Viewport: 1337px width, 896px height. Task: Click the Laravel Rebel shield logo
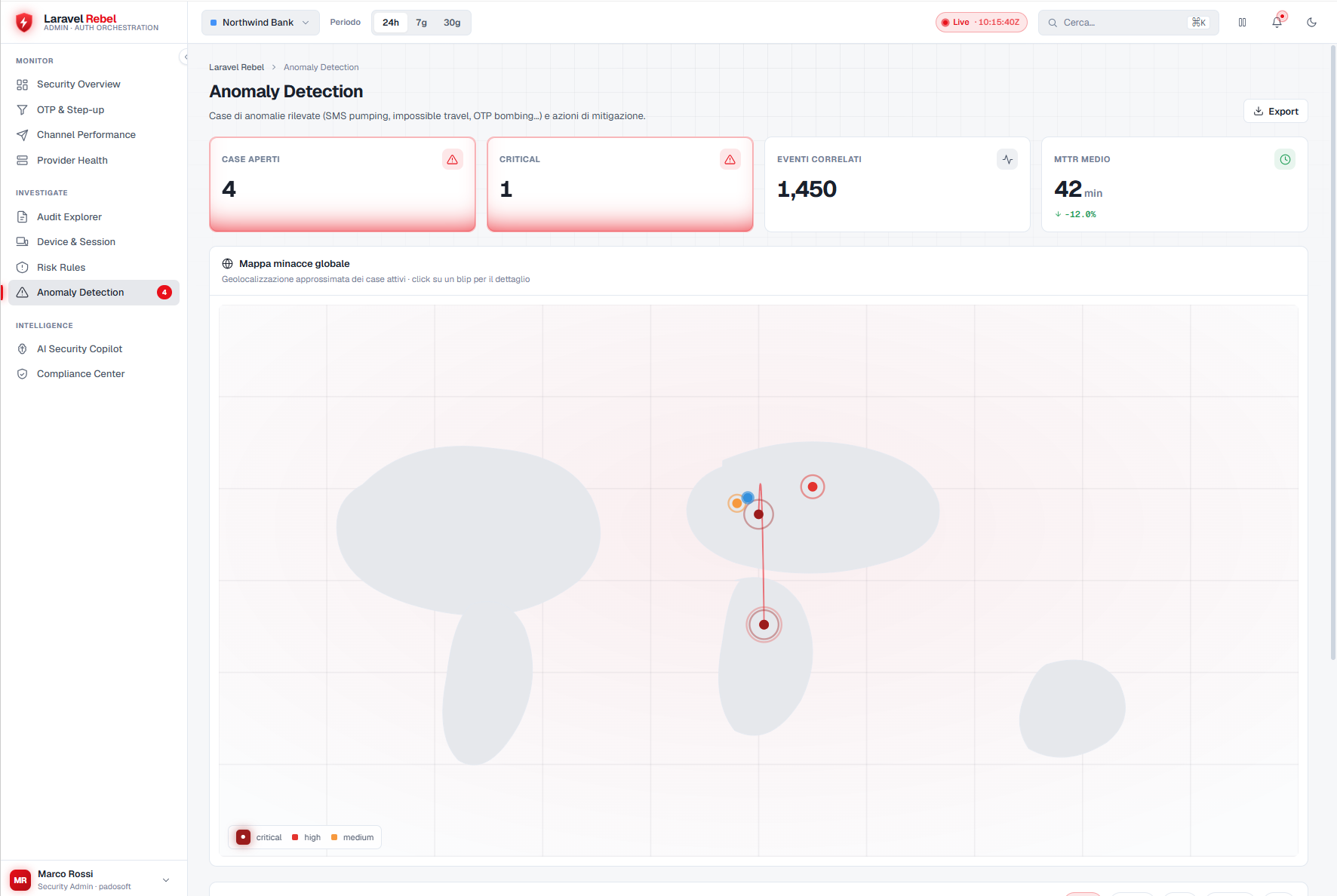pos(24,23)
